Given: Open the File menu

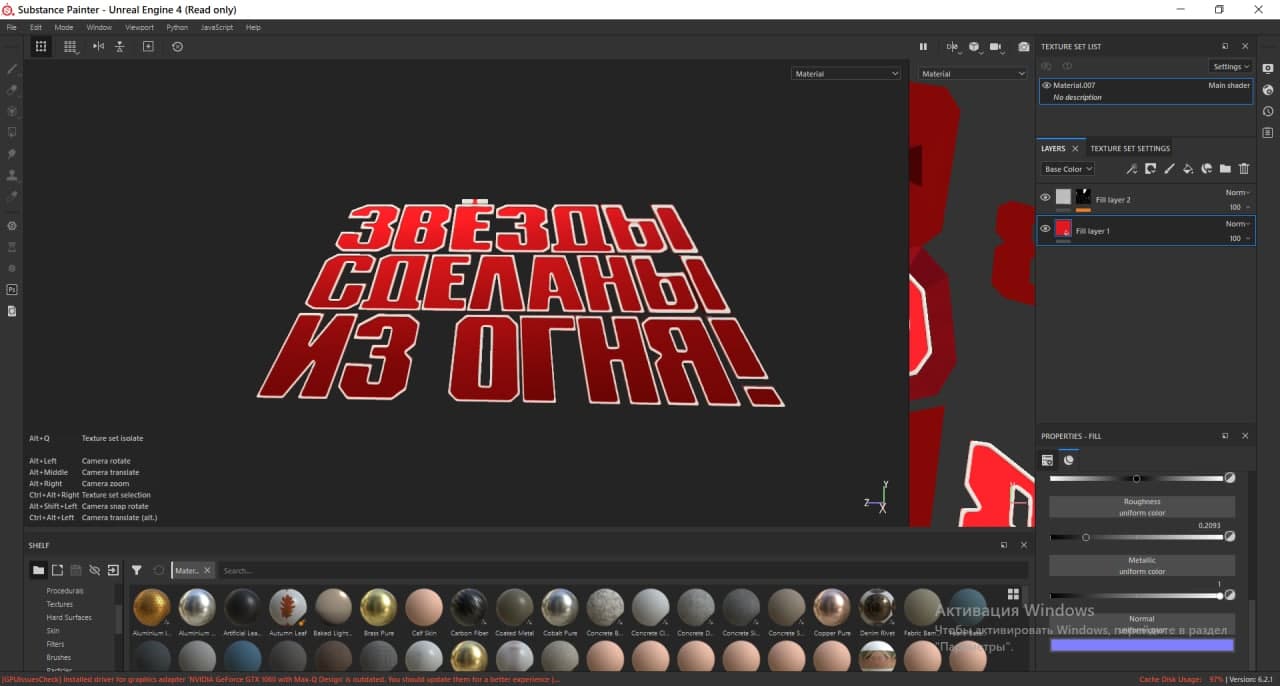Looking at the screenshot, I should [12, 27].
